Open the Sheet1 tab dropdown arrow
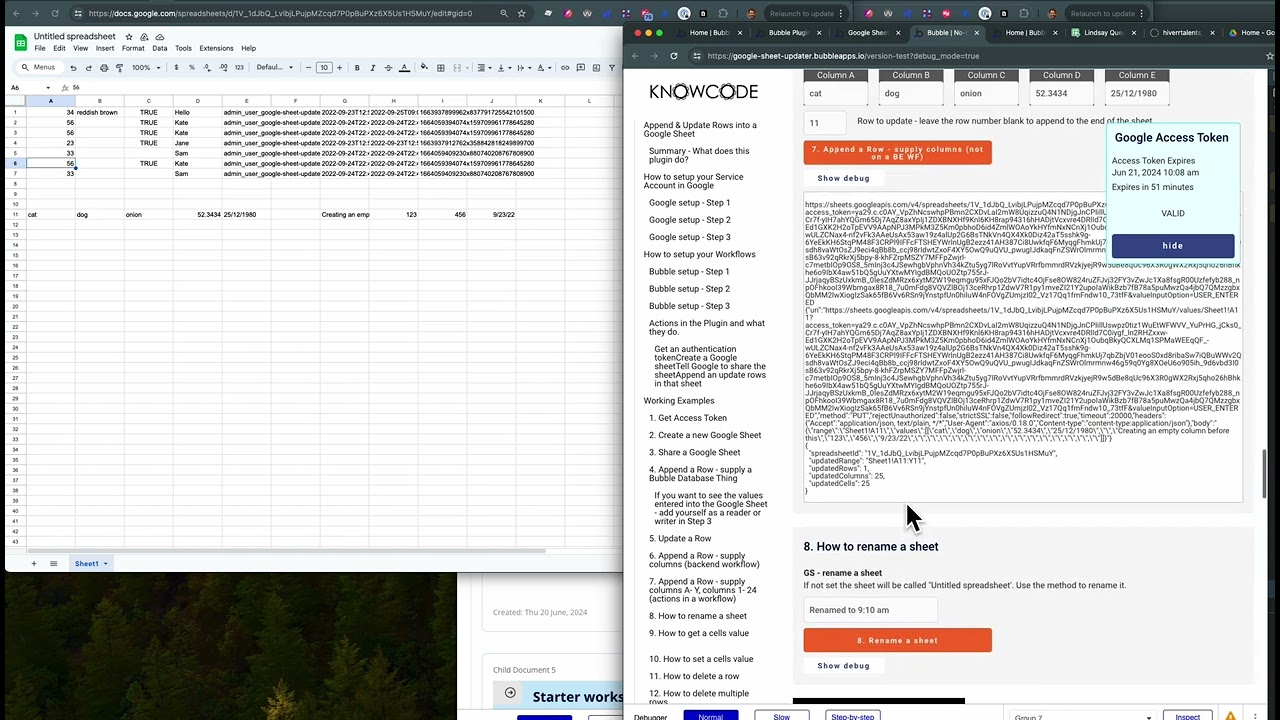 [105, 564]
